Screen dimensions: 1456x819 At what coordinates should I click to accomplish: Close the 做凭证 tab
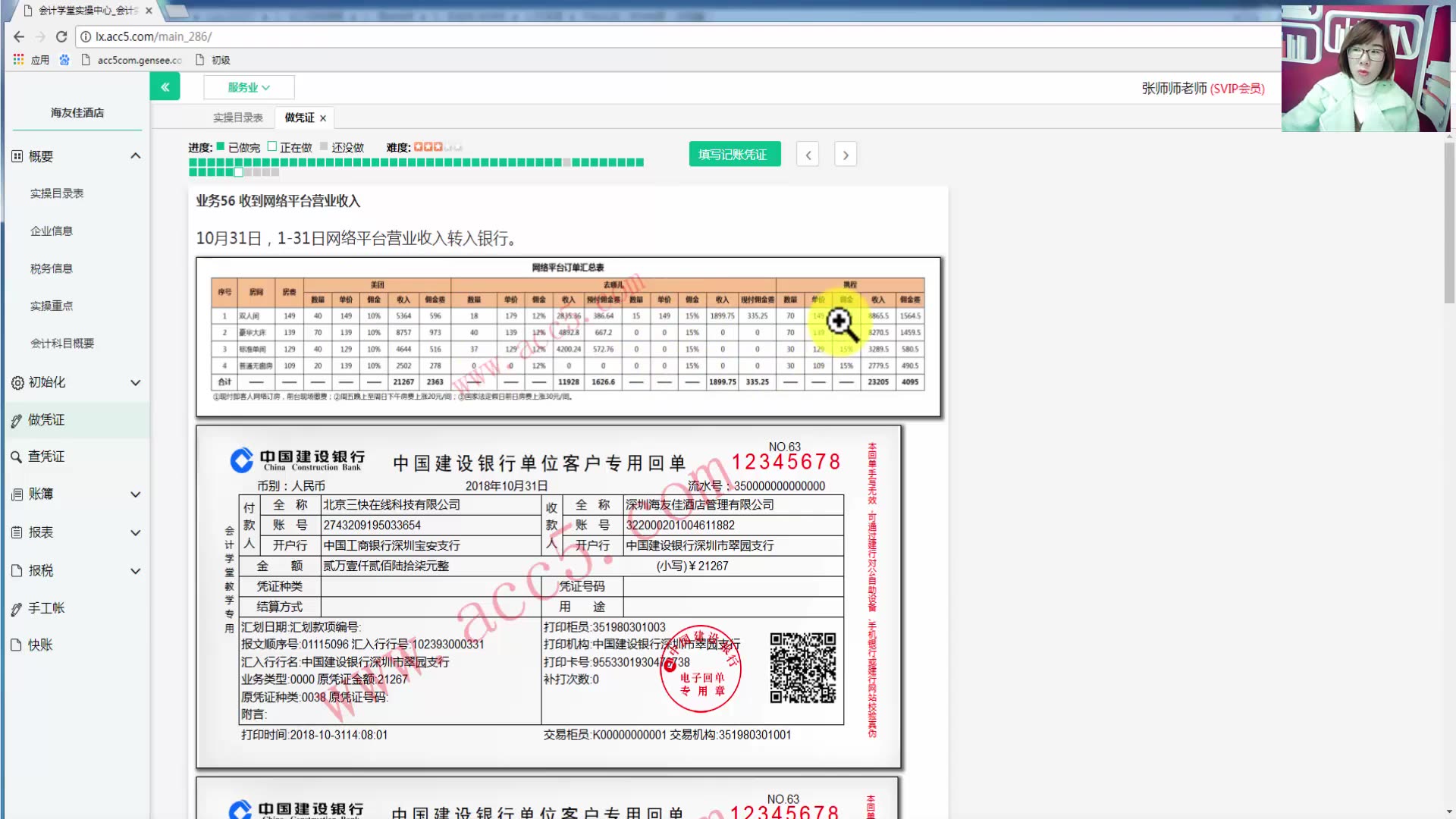click(323, 118)
